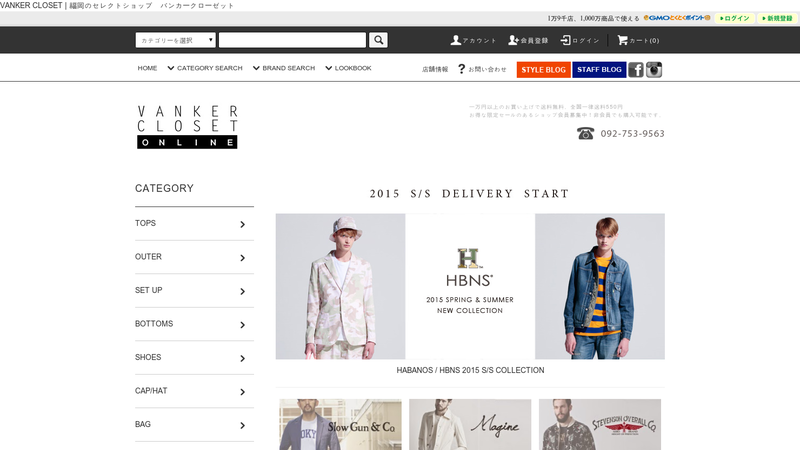The image size is (800, 450).
Task: Open the category select (カテゴリーを選択) dropdown
Action: pyautogui.click(x=176, y=40)
